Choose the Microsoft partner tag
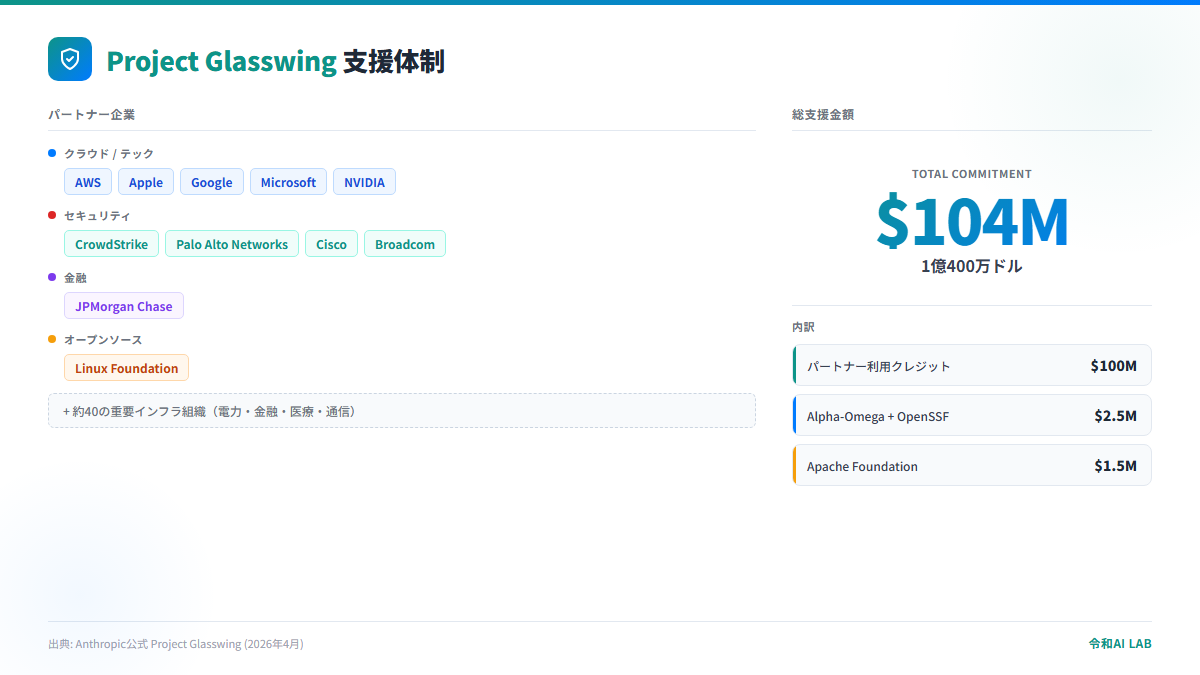Screen dimensions: 1200x675 tap(288, 182)
